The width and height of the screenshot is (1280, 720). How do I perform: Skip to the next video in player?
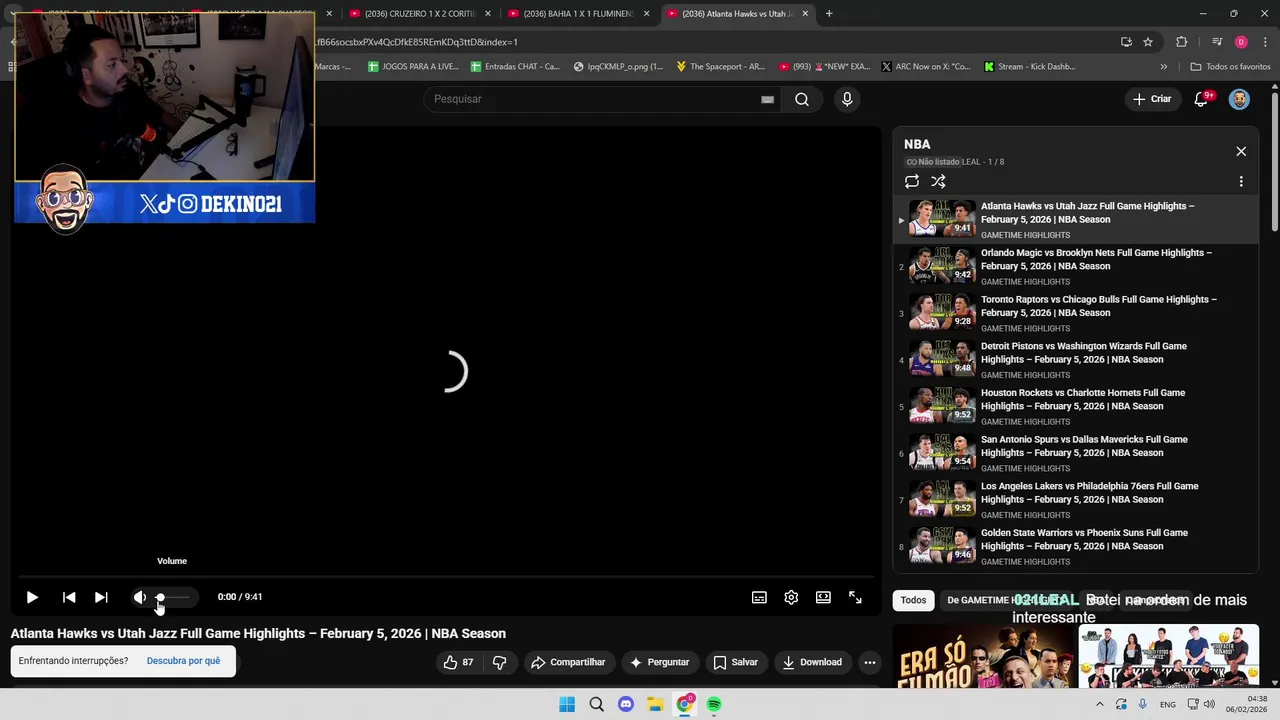click(101, 597)
